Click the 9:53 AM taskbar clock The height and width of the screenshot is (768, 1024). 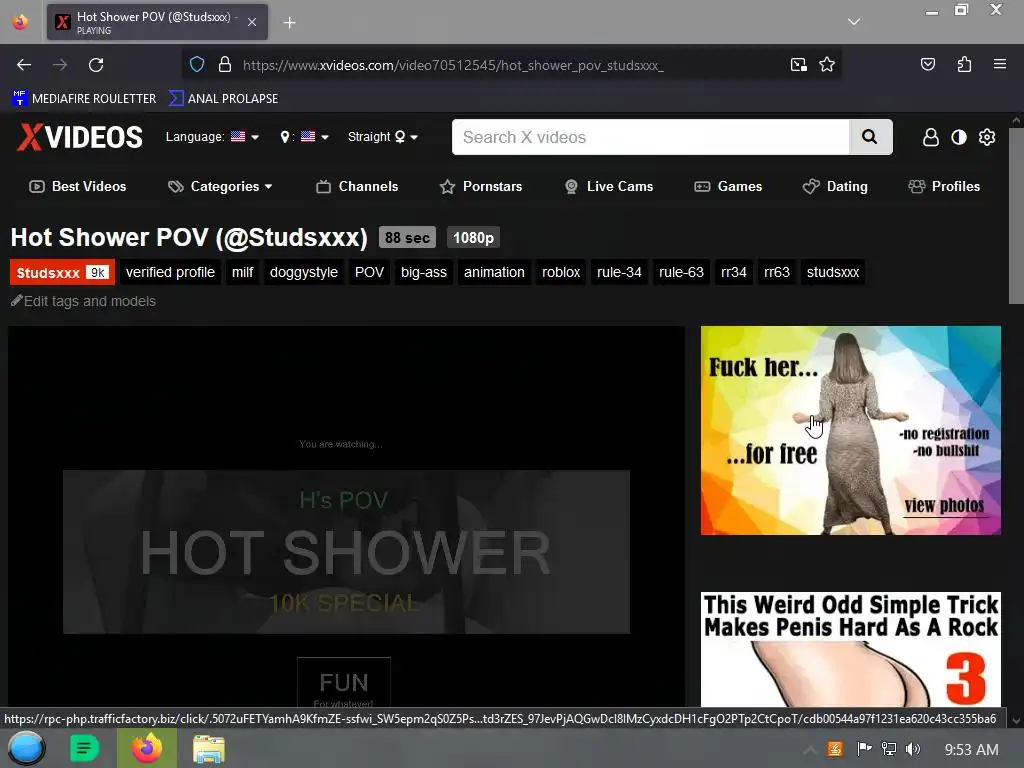[971, 750]
